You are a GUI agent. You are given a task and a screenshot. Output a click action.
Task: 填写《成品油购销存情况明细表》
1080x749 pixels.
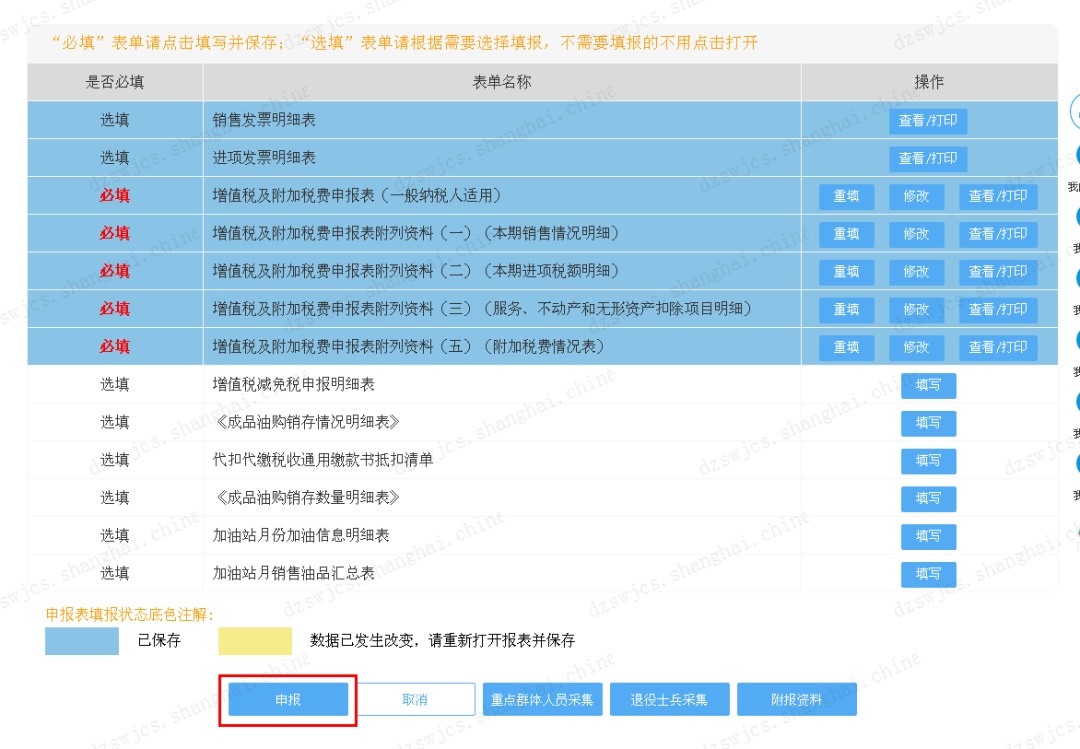pyautogui.click(x=929, y=423)
